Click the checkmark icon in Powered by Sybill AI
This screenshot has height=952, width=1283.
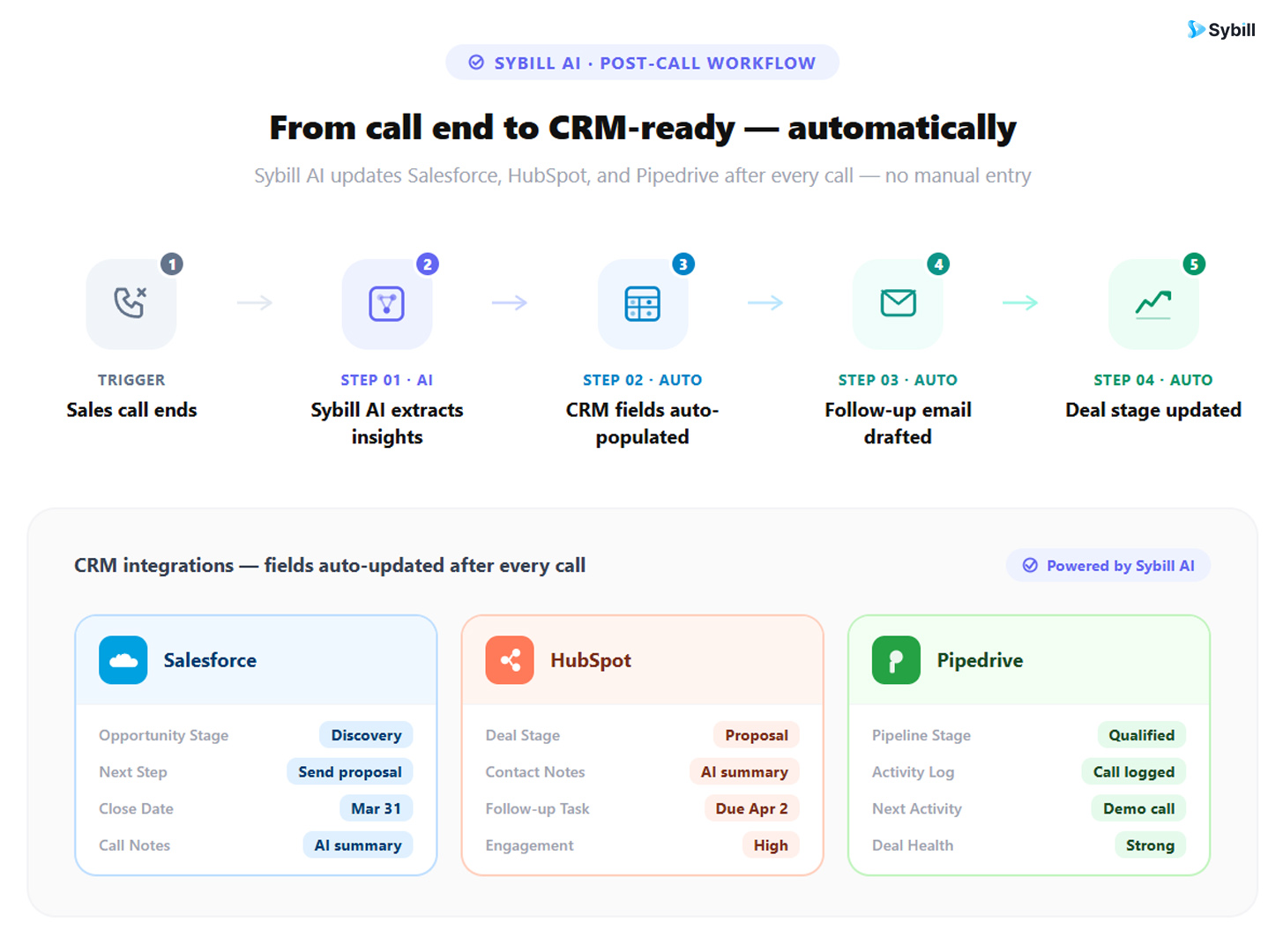(x=1030, y=566)
